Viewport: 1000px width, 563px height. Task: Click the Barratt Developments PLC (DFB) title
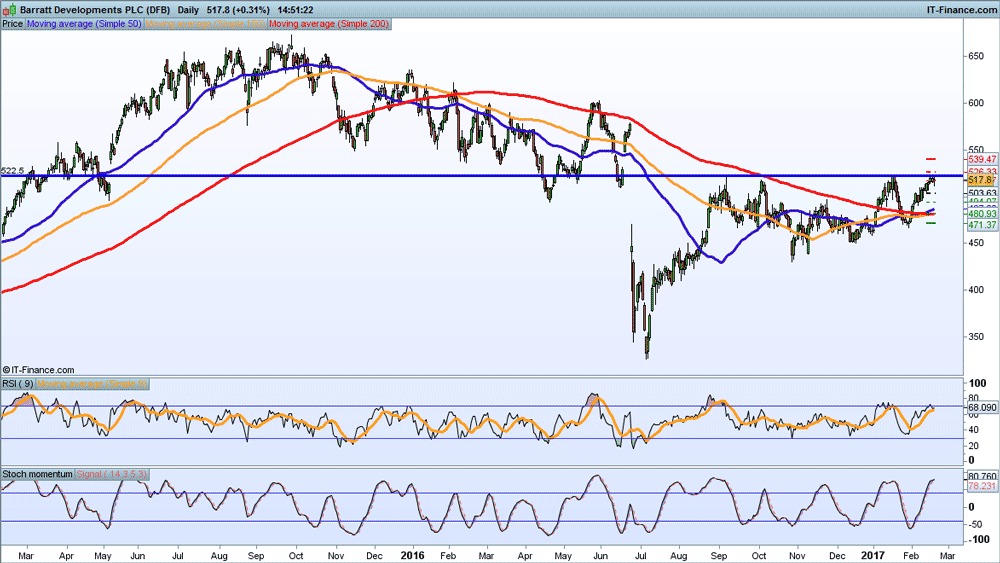point(95,10)
